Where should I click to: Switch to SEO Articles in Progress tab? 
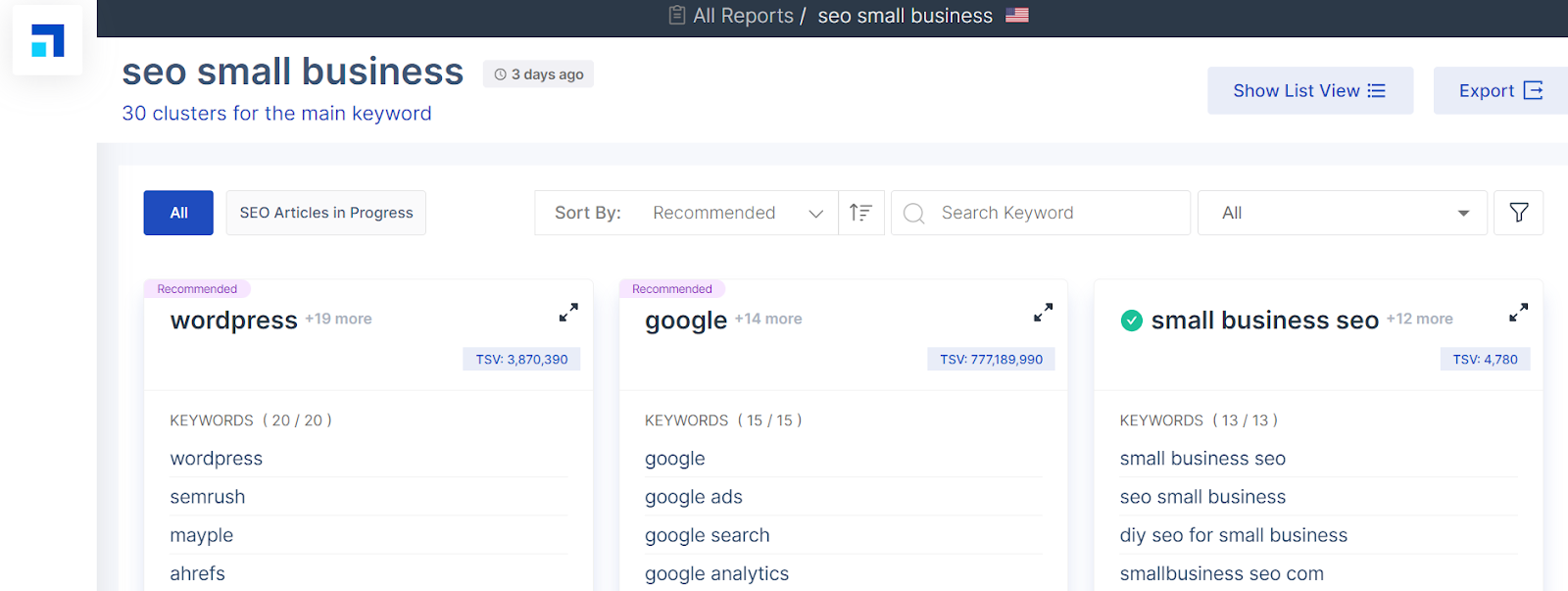pyautogui.click(x=326, y=213)
